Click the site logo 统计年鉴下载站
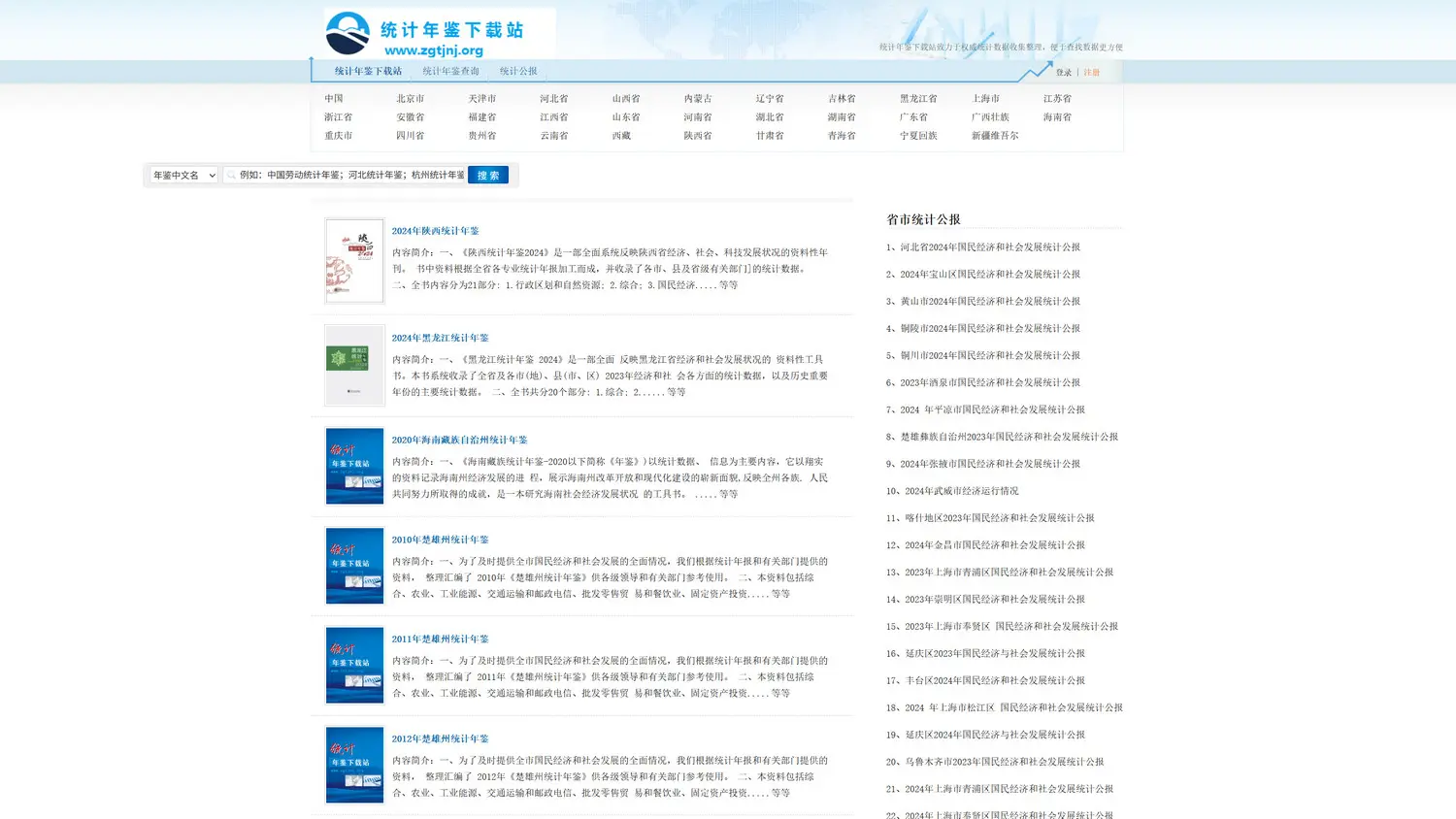This screenshot has height=819, width=1456. coord(440,34)
